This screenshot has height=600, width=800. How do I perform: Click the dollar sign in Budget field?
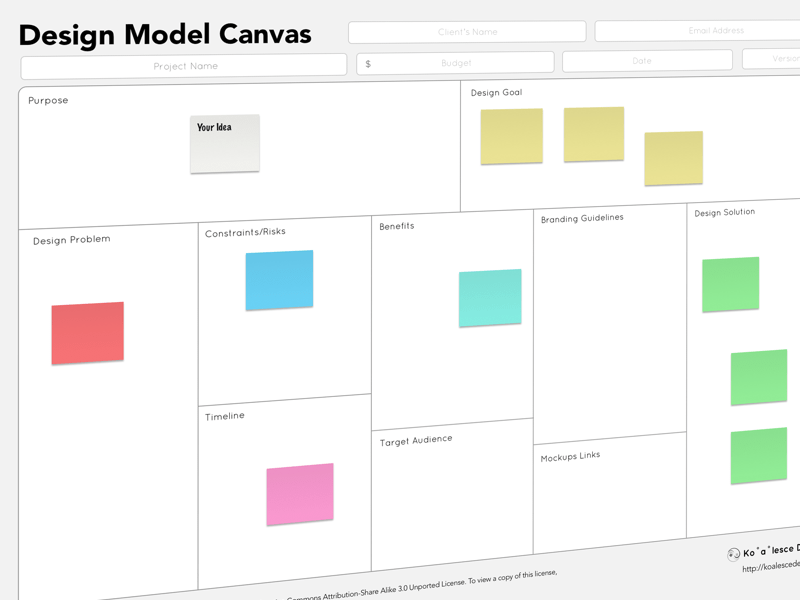[368, 64]
